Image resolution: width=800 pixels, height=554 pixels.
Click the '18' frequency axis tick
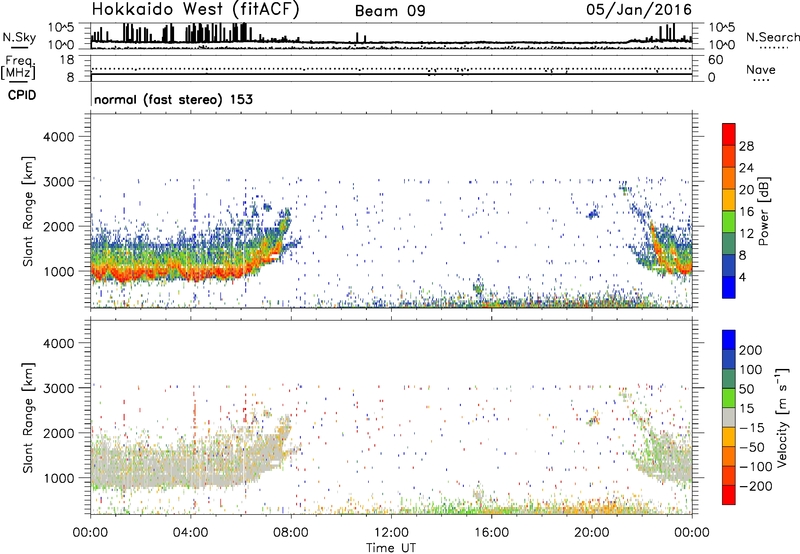coord(67,60)
